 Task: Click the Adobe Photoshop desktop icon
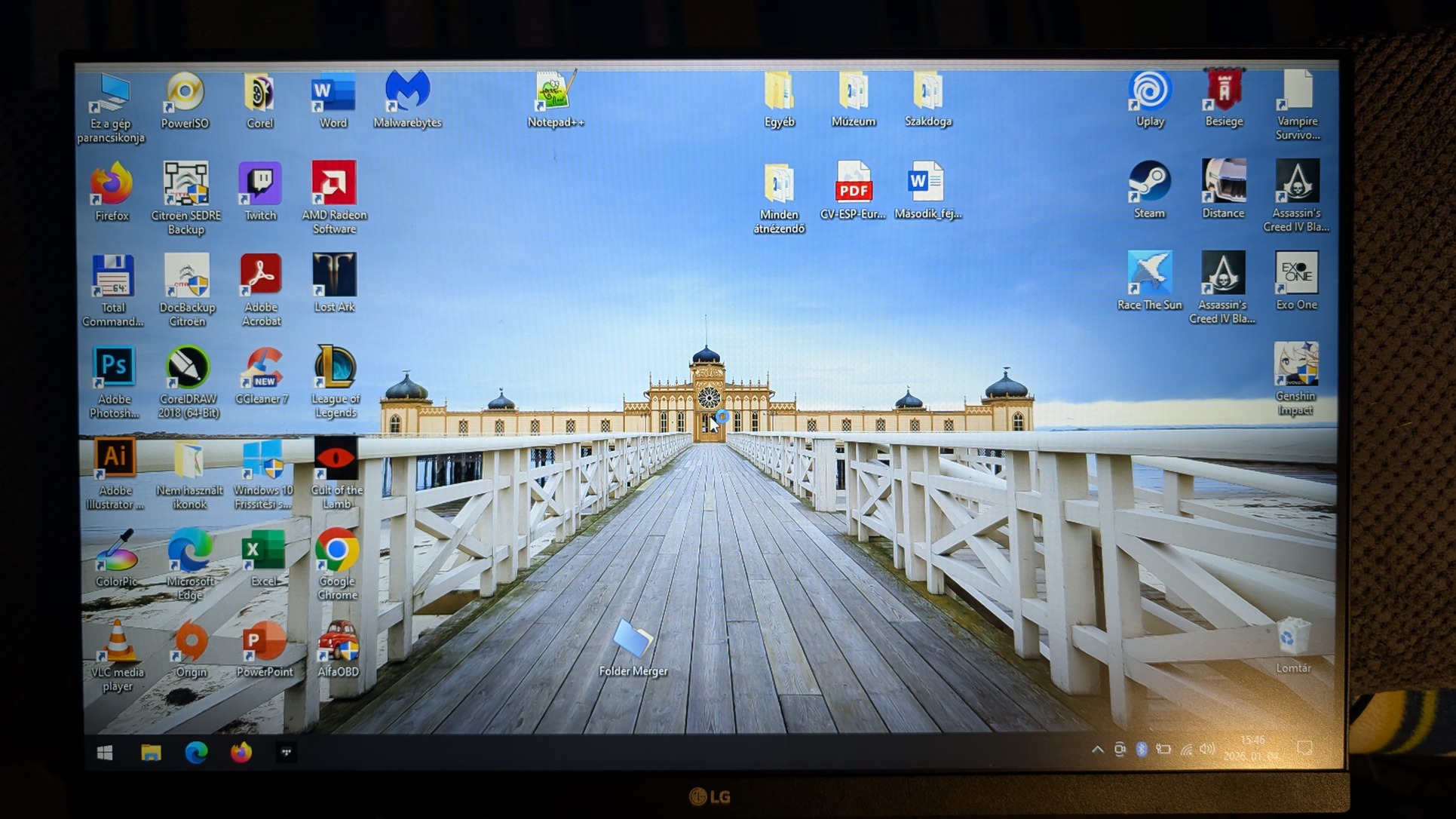114,368
